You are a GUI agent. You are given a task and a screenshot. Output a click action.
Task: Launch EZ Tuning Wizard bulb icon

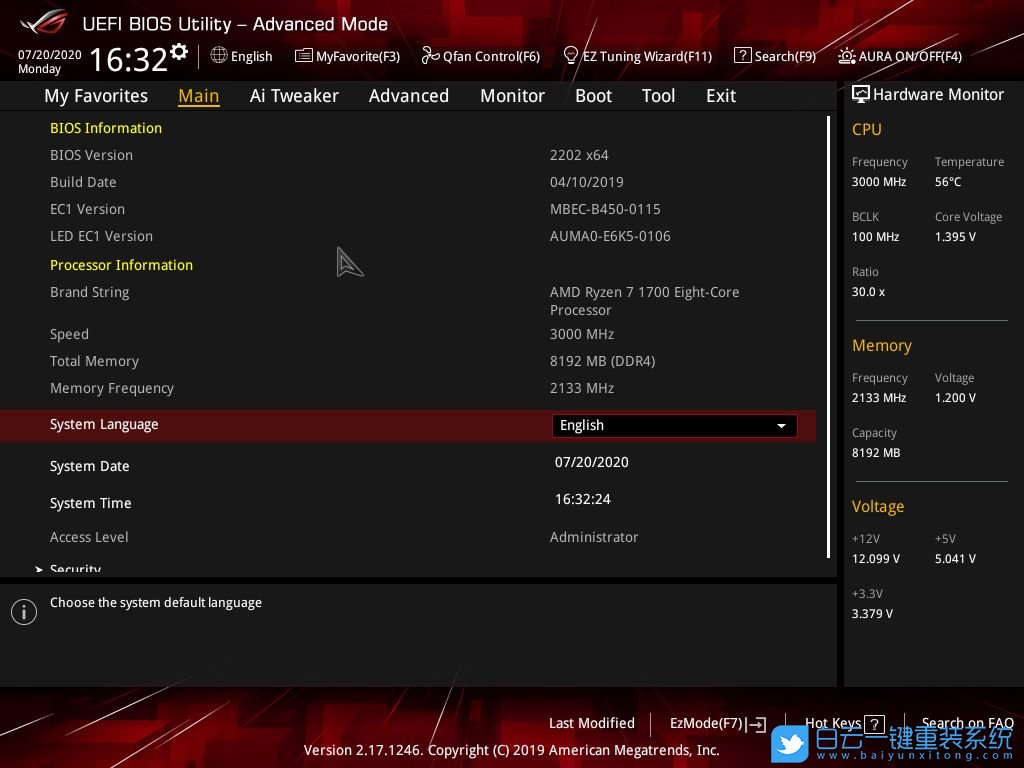[x=571, y=55]
